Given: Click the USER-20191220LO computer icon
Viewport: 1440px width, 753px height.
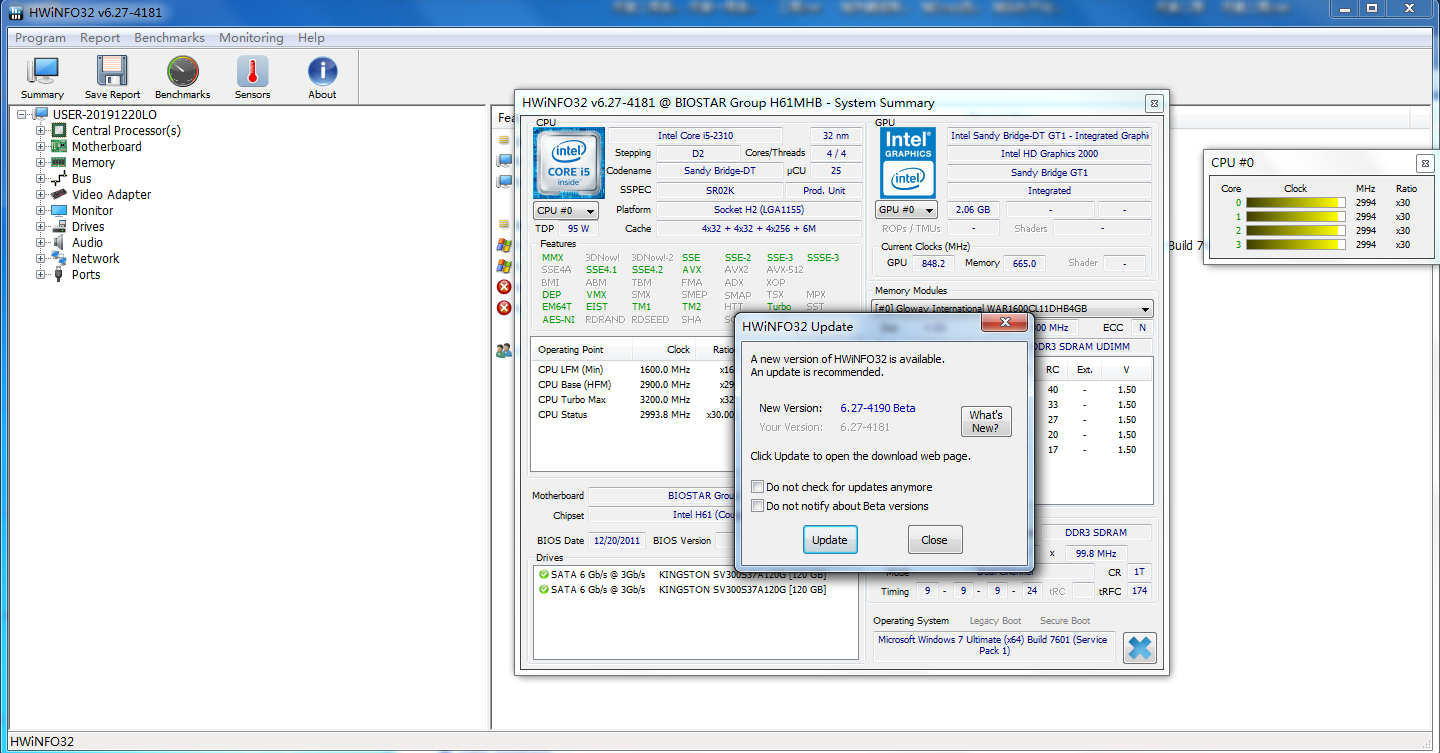Looking at the screenshot, I should click(x=40, y=114).
